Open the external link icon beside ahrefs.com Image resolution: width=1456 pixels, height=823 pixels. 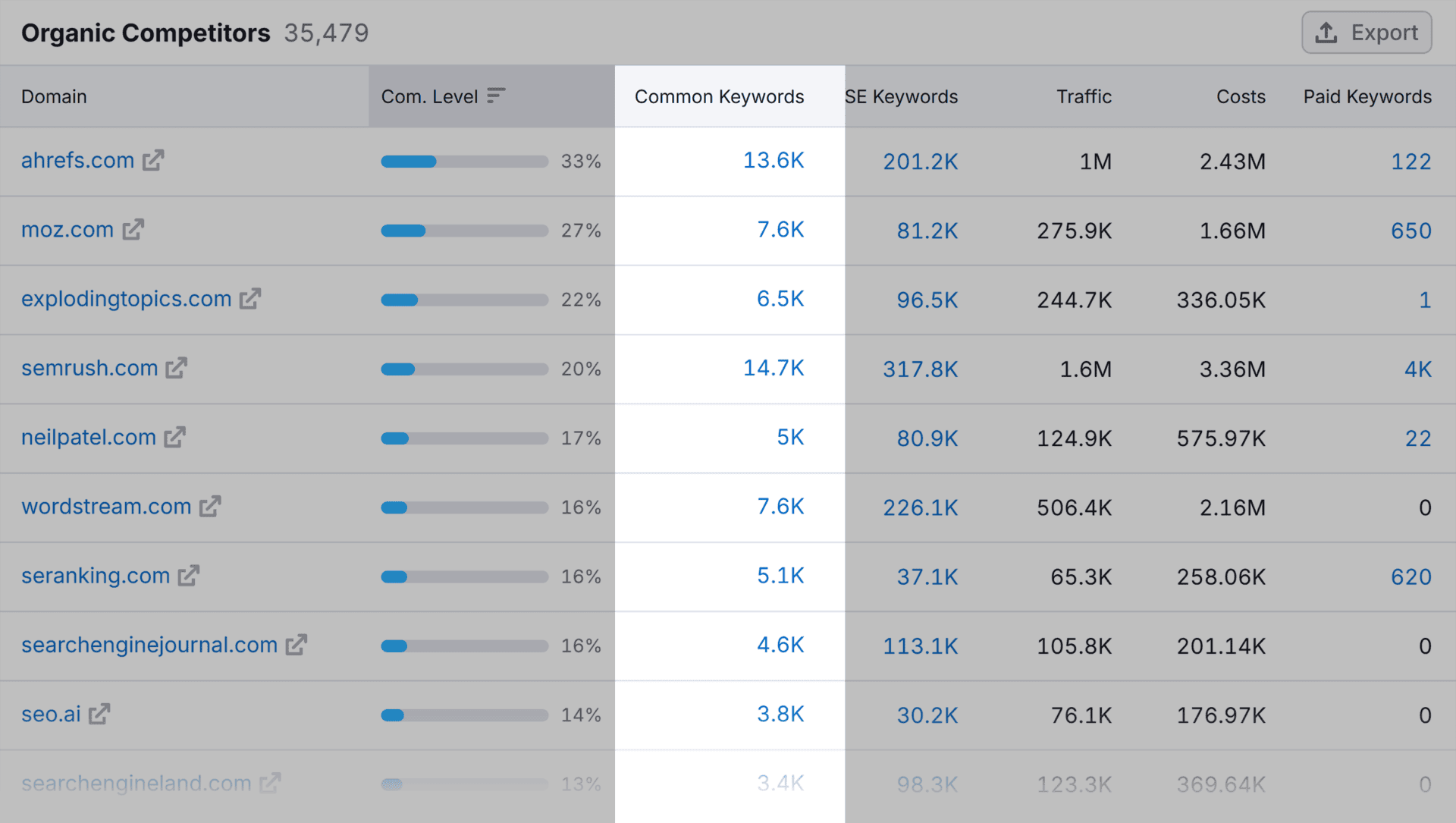153,160
